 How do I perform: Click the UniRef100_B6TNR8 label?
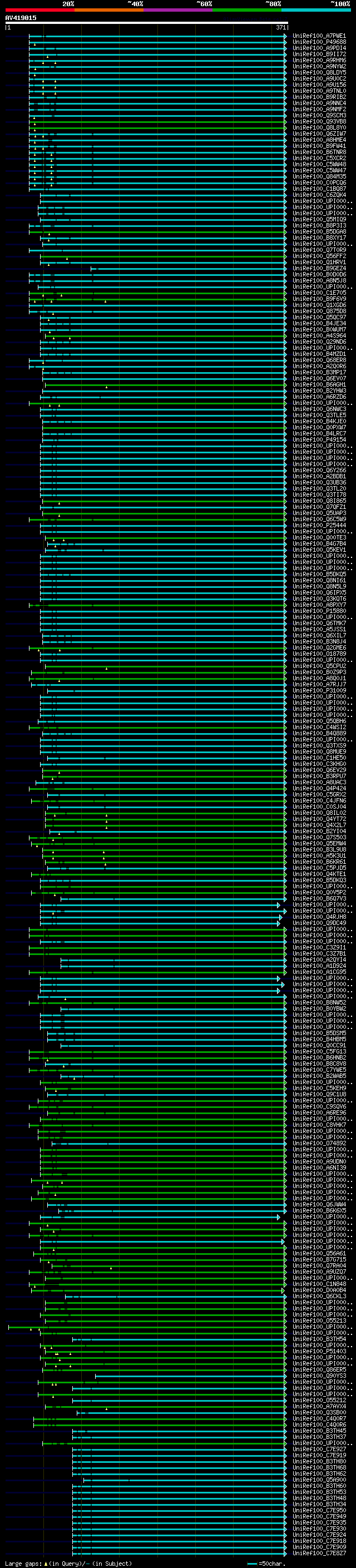point(319,152)
